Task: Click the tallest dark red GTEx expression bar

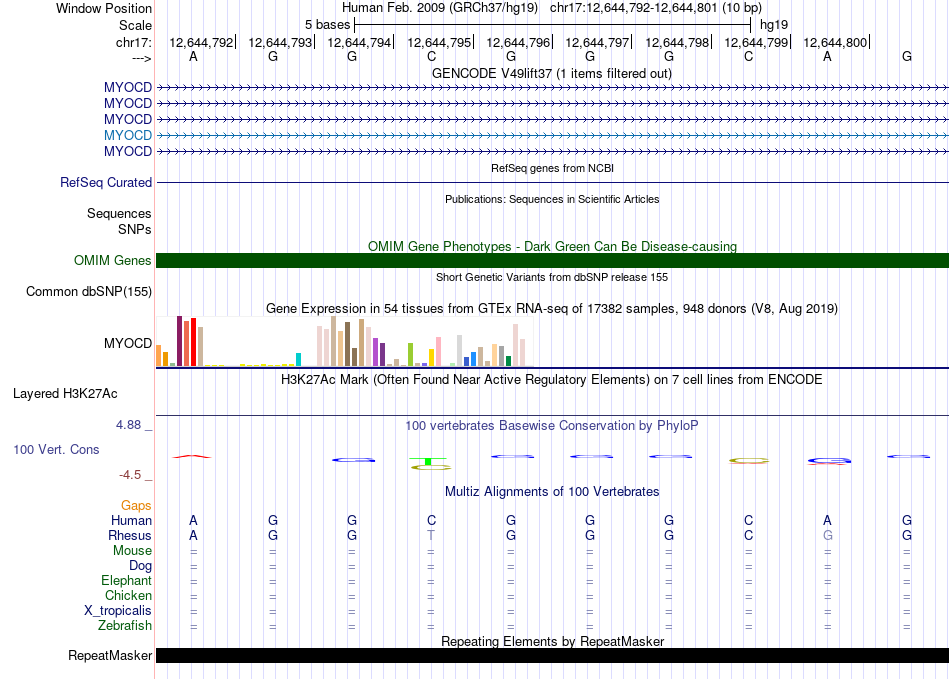Action: click(179, 341)
